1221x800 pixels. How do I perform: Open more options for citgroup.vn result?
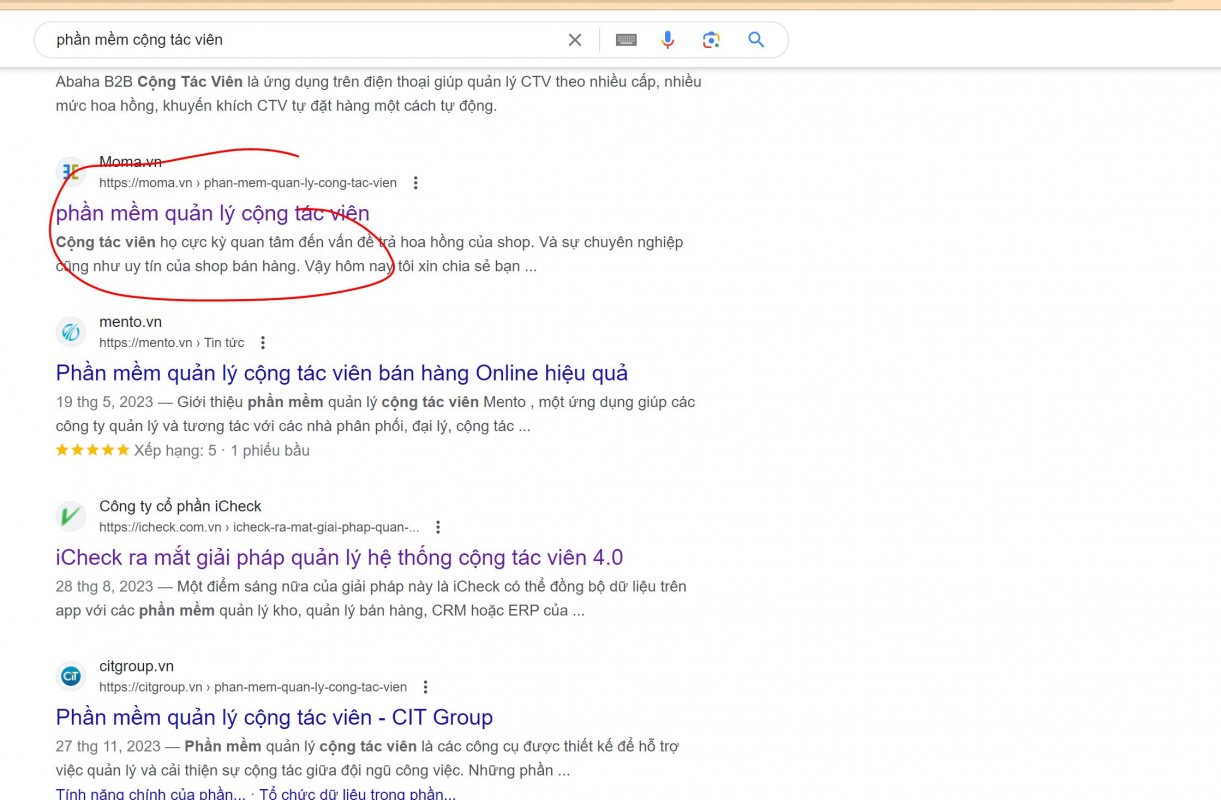[x=426, y=687]
